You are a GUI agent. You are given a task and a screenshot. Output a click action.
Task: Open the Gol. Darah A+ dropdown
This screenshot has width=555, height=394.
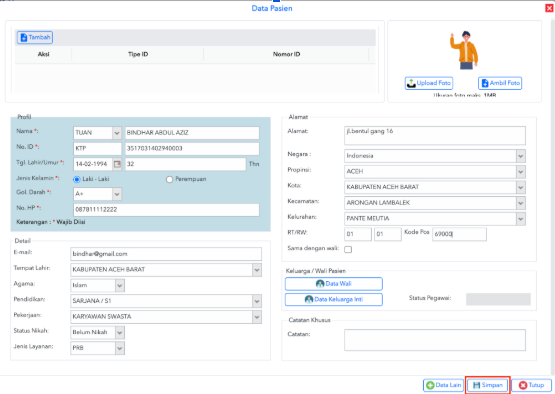[x=117, y=194]
